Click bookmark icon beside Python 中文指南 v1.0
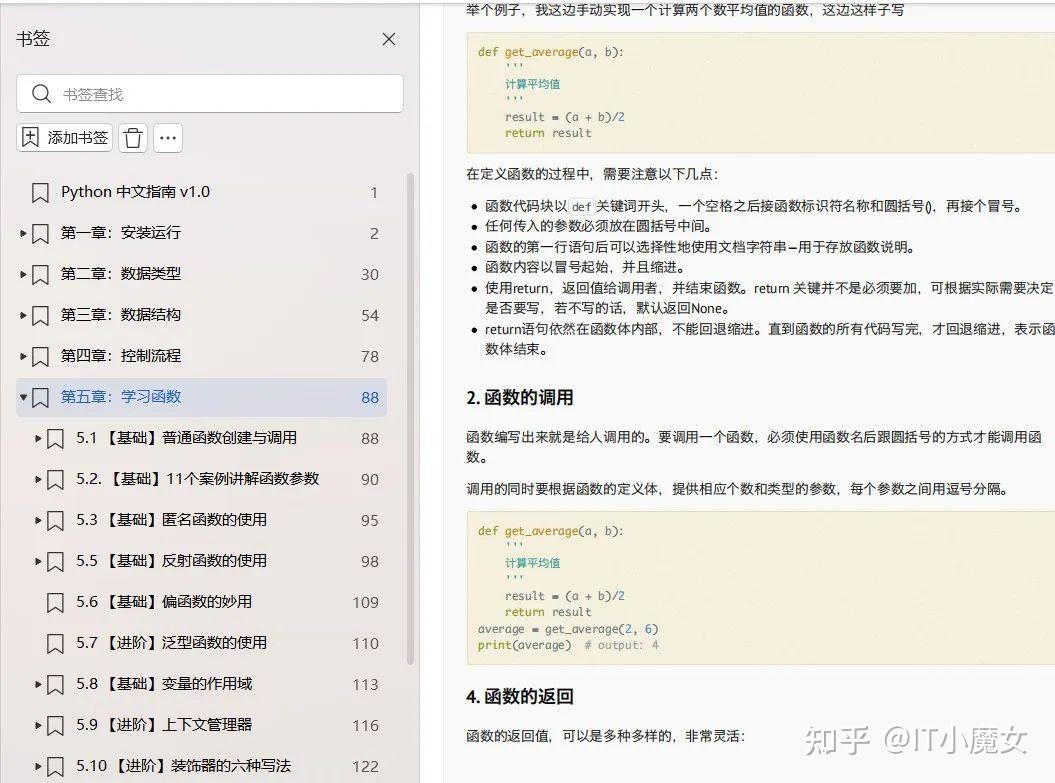Screen dimensions: 1055x783 click(39, 191)
